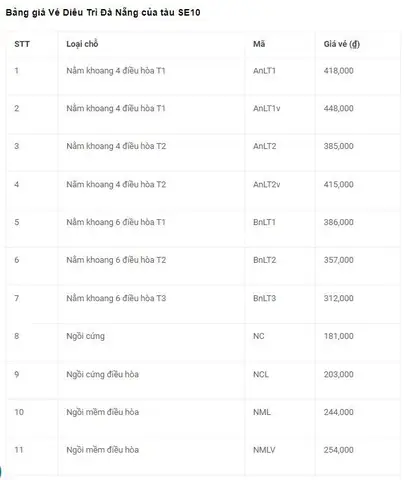Screen dimensions: 407x480
Task: Select the Ngồi cứng seat type cell
Action: point(85,336)
